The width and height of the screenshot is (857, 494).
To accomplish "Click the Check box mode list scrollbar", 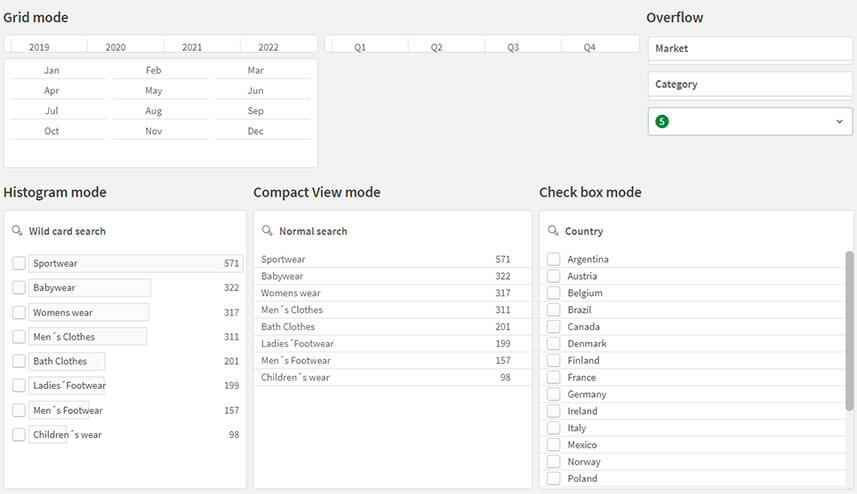I will pos(849,331).
